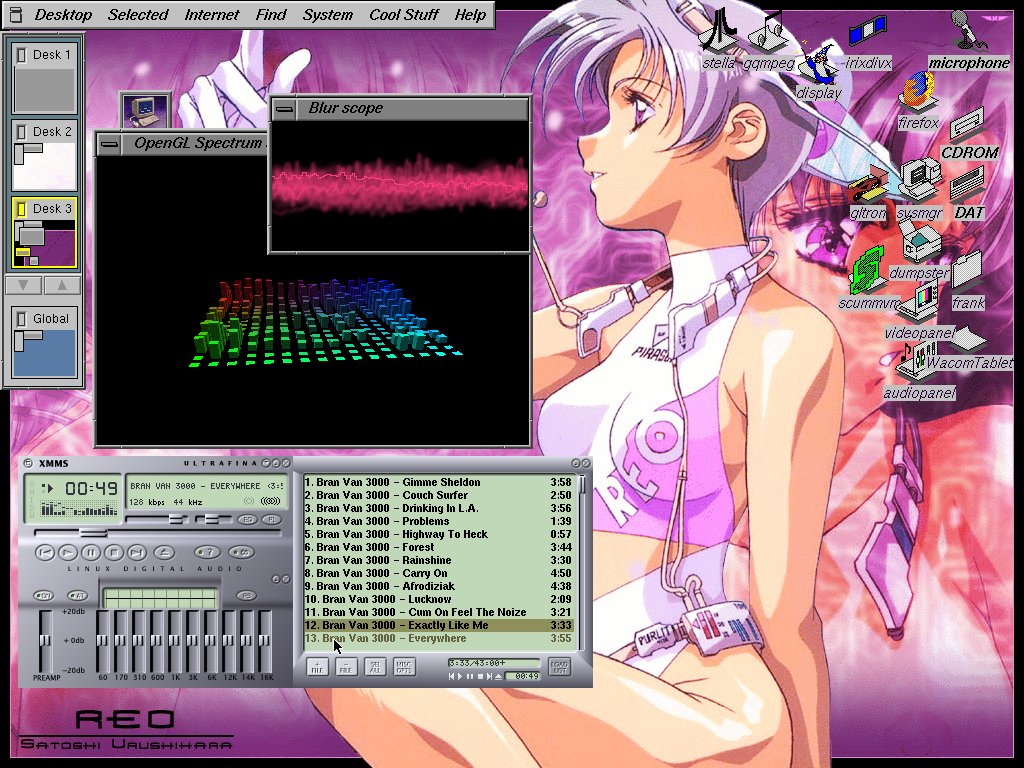Click the 16K equalizer band slider
This screenshot has height=768, width=1024.
tap(266, 640)
